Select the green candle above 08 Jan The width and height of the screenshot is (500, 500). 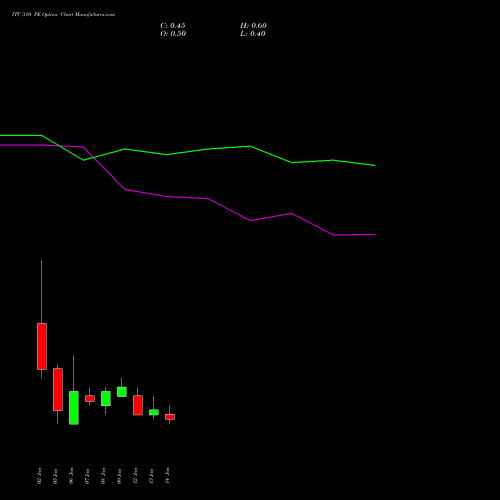pos(106,398)
